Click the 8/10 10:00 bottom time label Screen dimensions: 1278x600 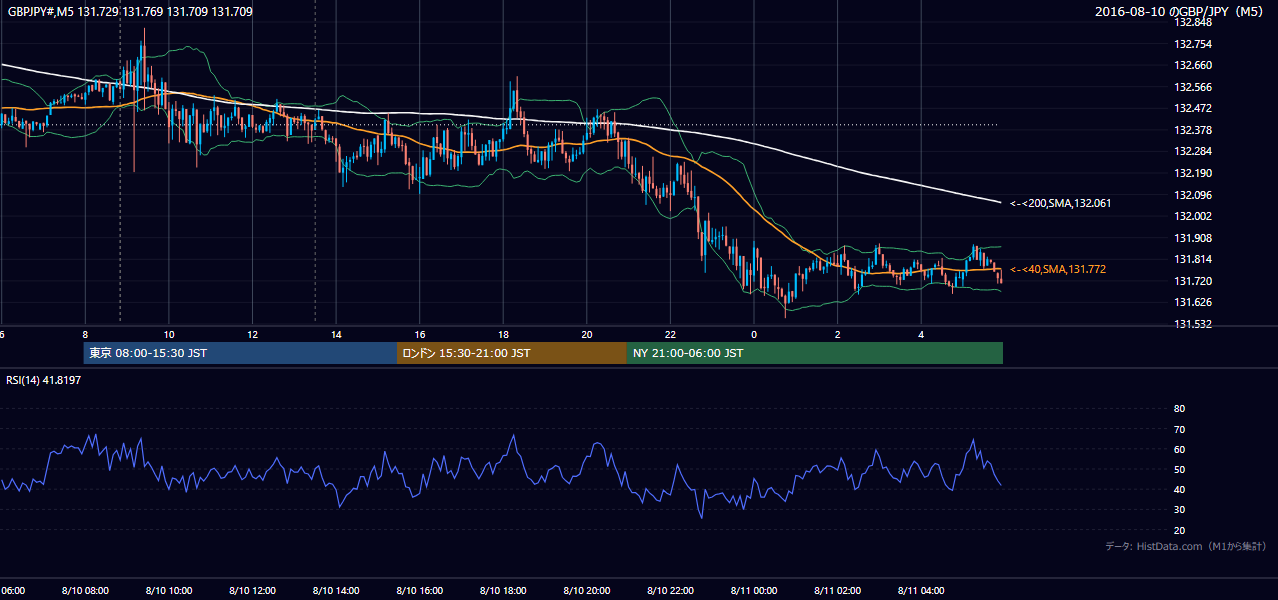[169, 591]
